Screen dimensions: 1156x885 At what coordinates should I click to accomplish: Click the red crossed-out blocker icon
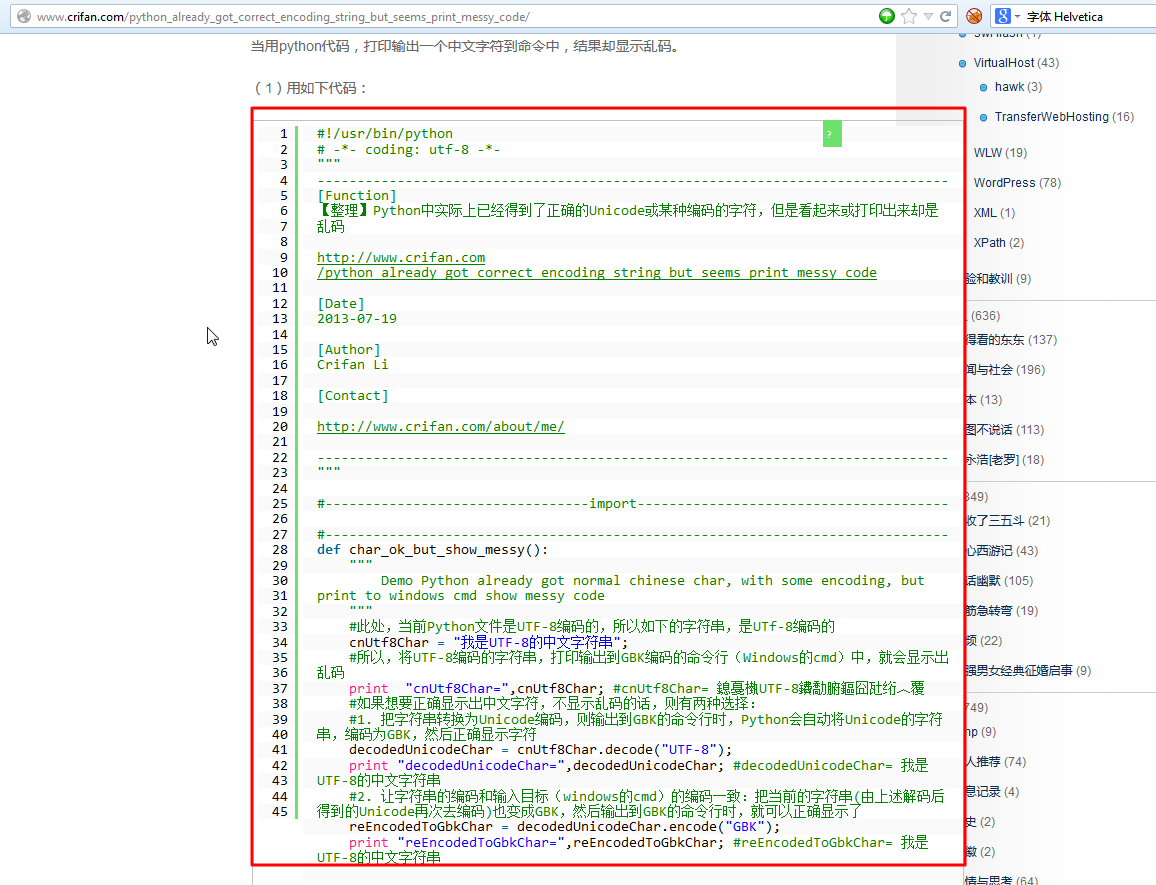point(974,16)
